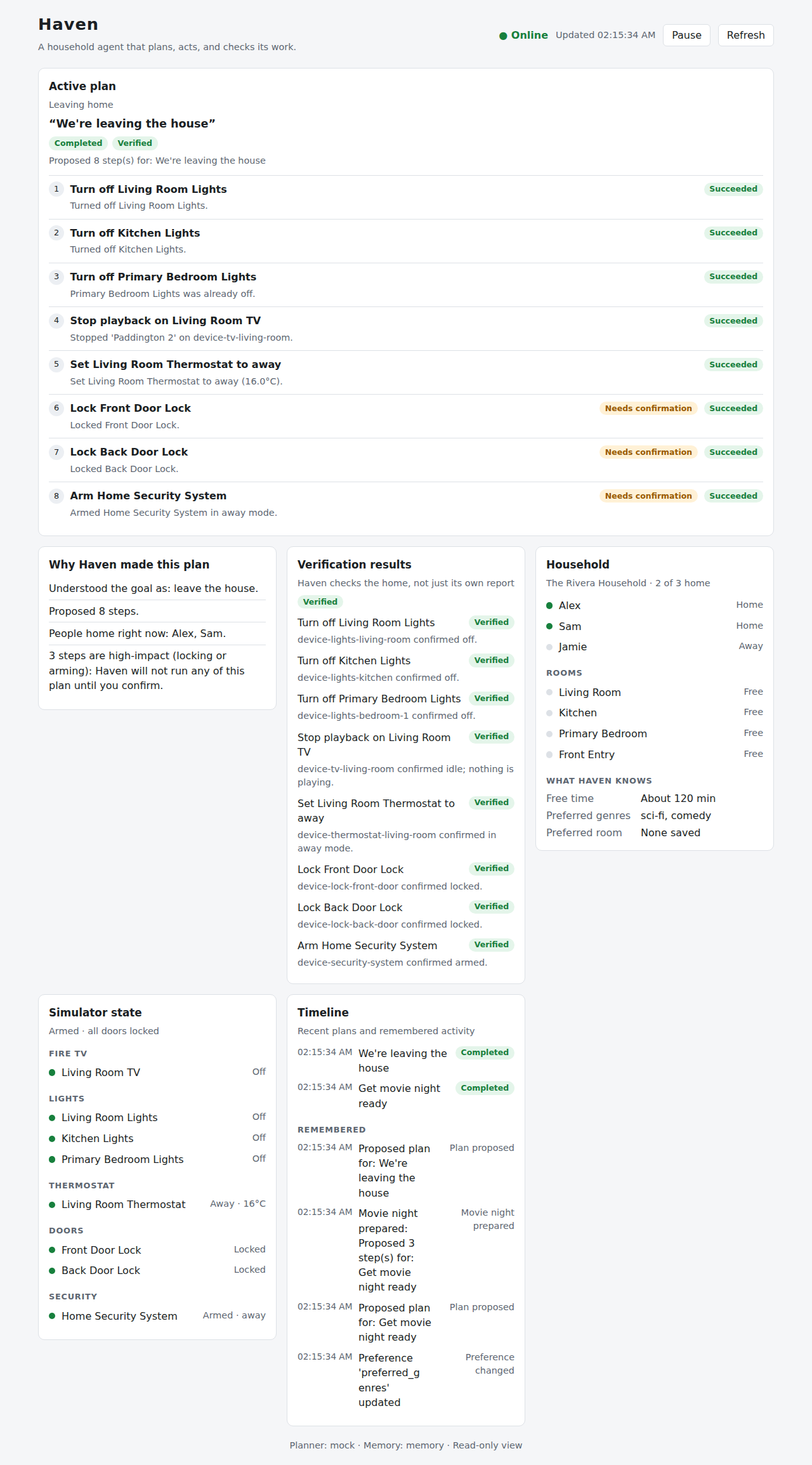Viewport: 812px width, 1465px height.
Task: Click the footer 'Planner: mock · Memory: memory' text
Action: coord(367,1445)
